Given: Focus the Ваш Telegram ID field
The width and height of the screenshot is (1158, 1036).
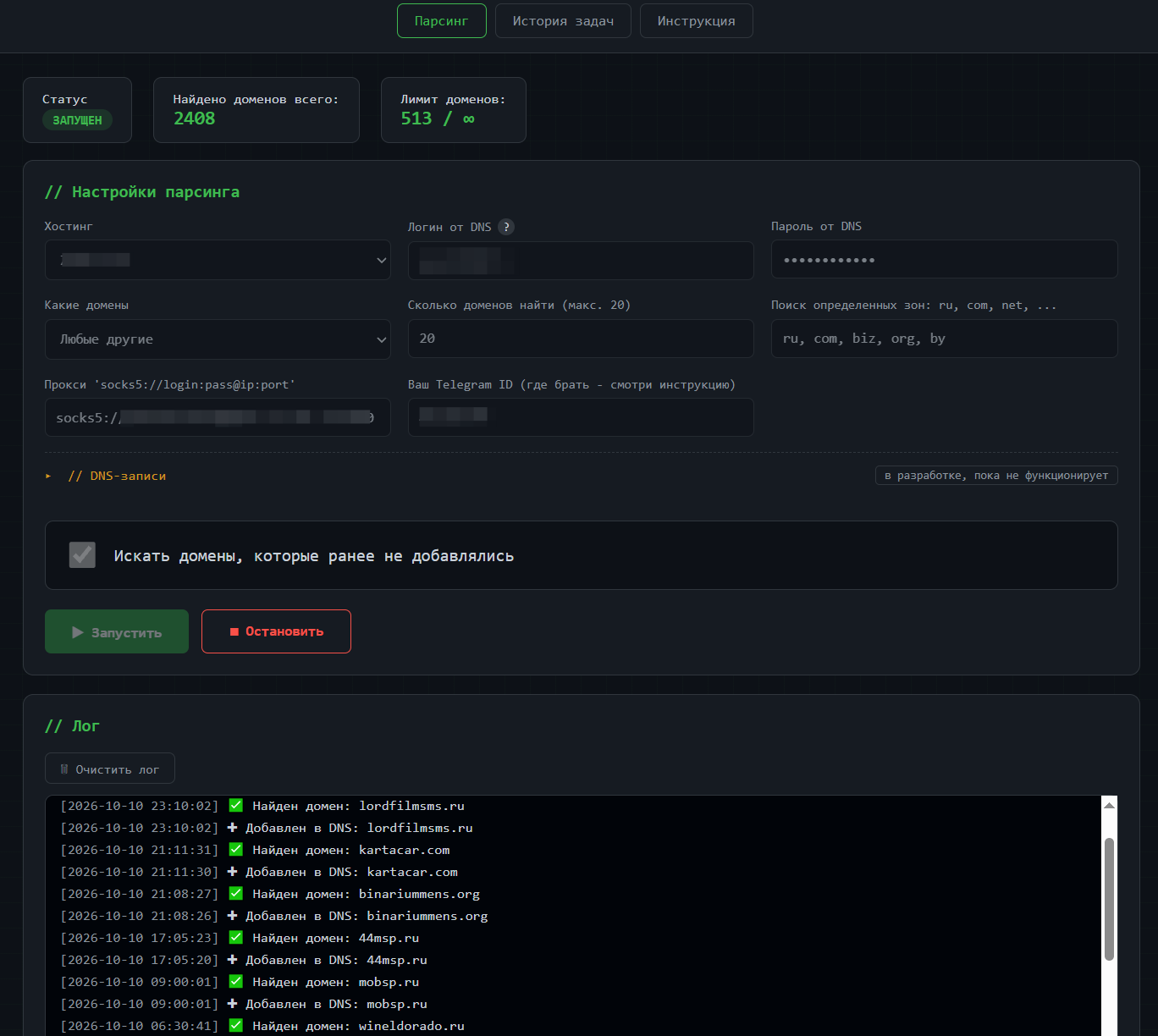Looking at the screenshot, I should pos(581,417).
